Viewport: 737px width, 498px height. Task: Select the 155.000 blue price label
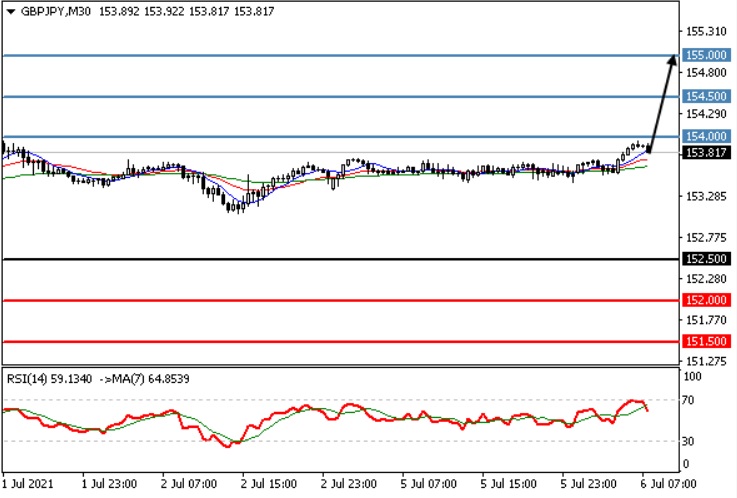tap(706, 55)
